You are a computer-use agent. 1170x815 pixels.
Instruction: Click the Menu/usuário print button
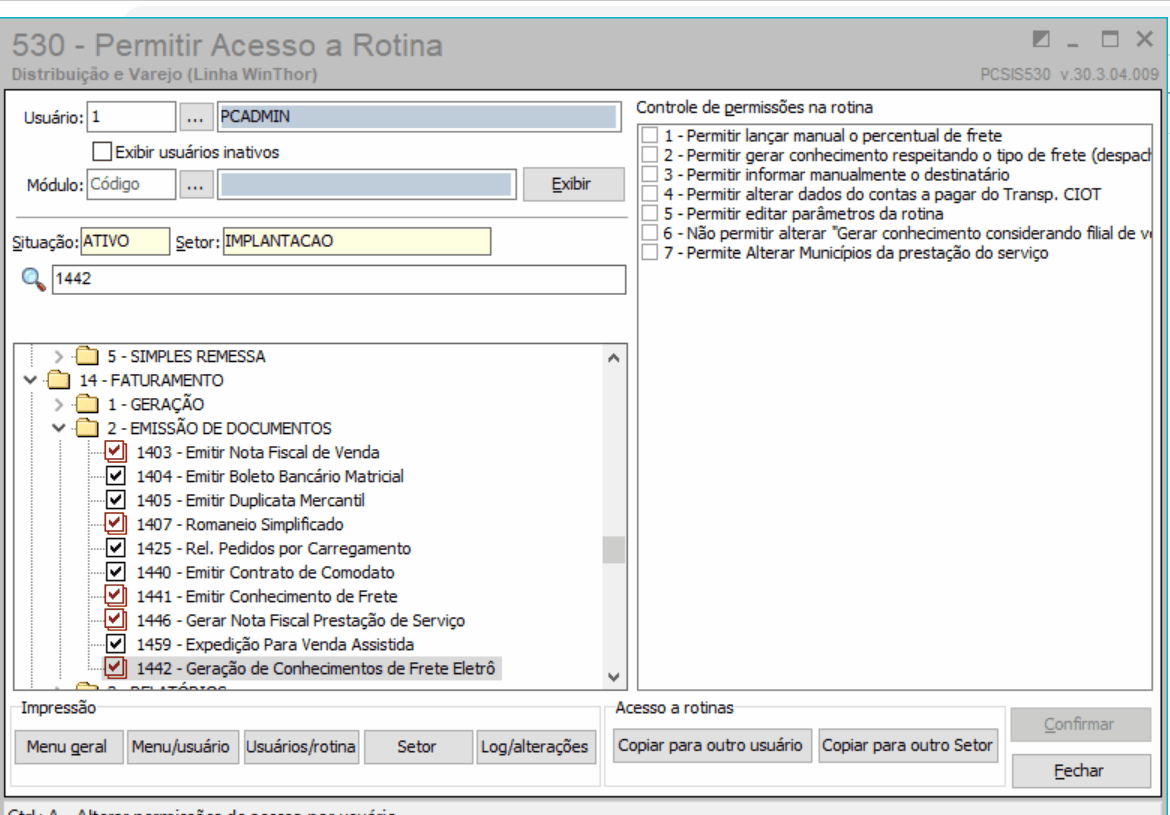coord(183,746)
